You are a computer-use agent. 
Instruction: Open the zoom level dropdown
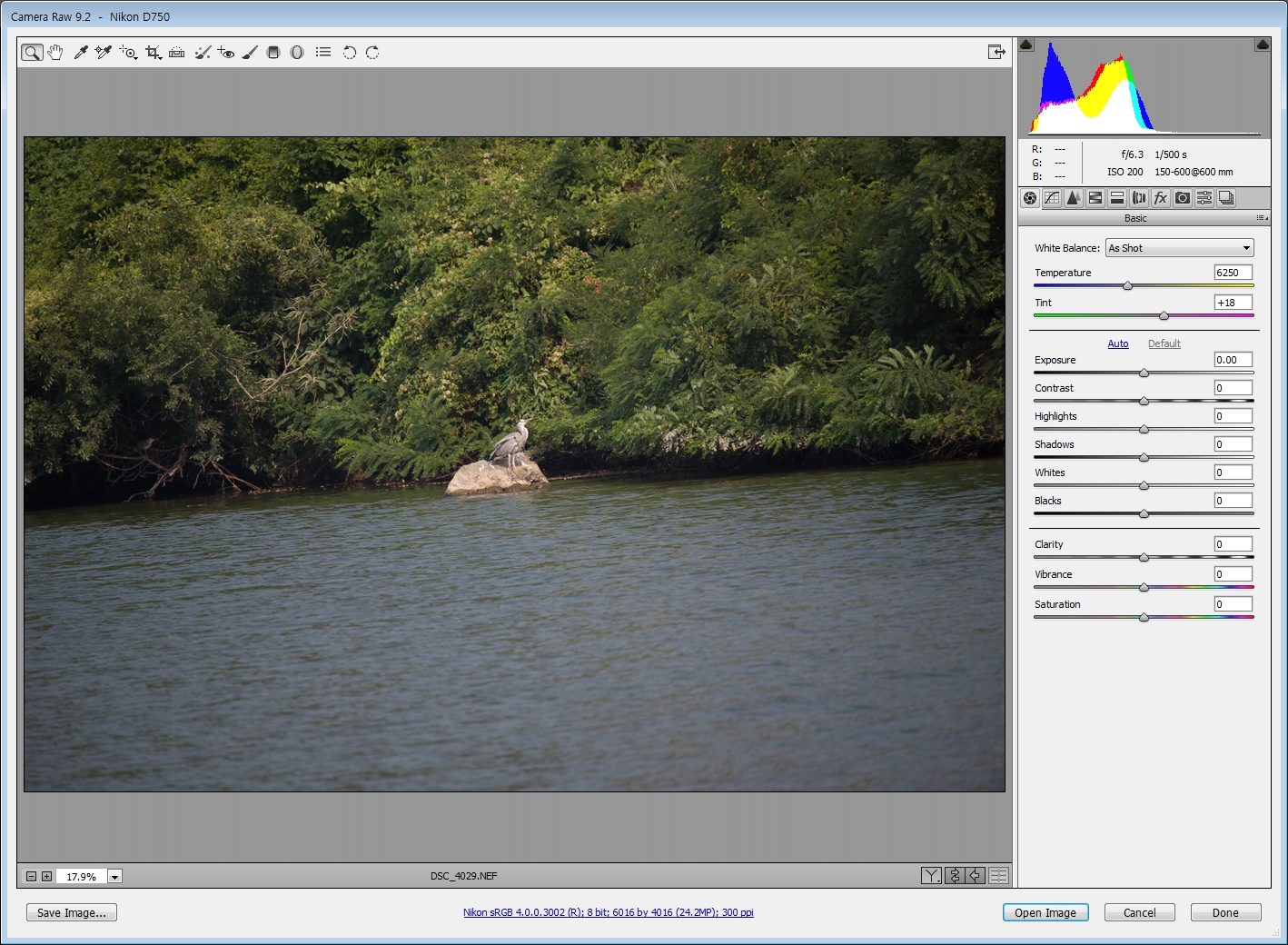[x=114, y=877]
